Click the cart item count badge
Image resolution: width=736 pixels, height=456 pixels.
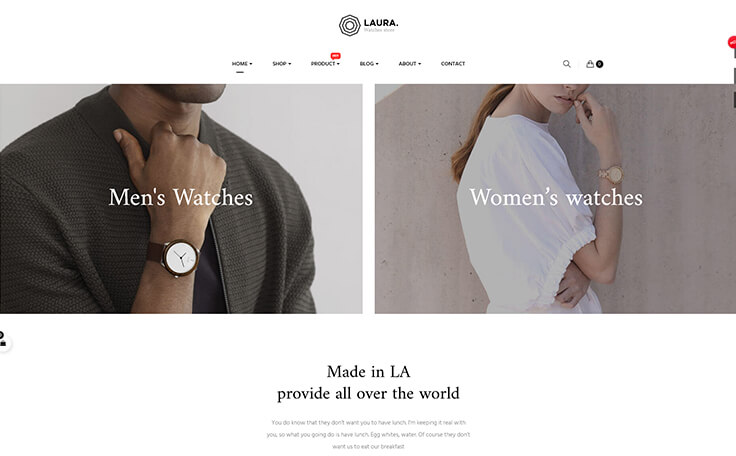599,64
